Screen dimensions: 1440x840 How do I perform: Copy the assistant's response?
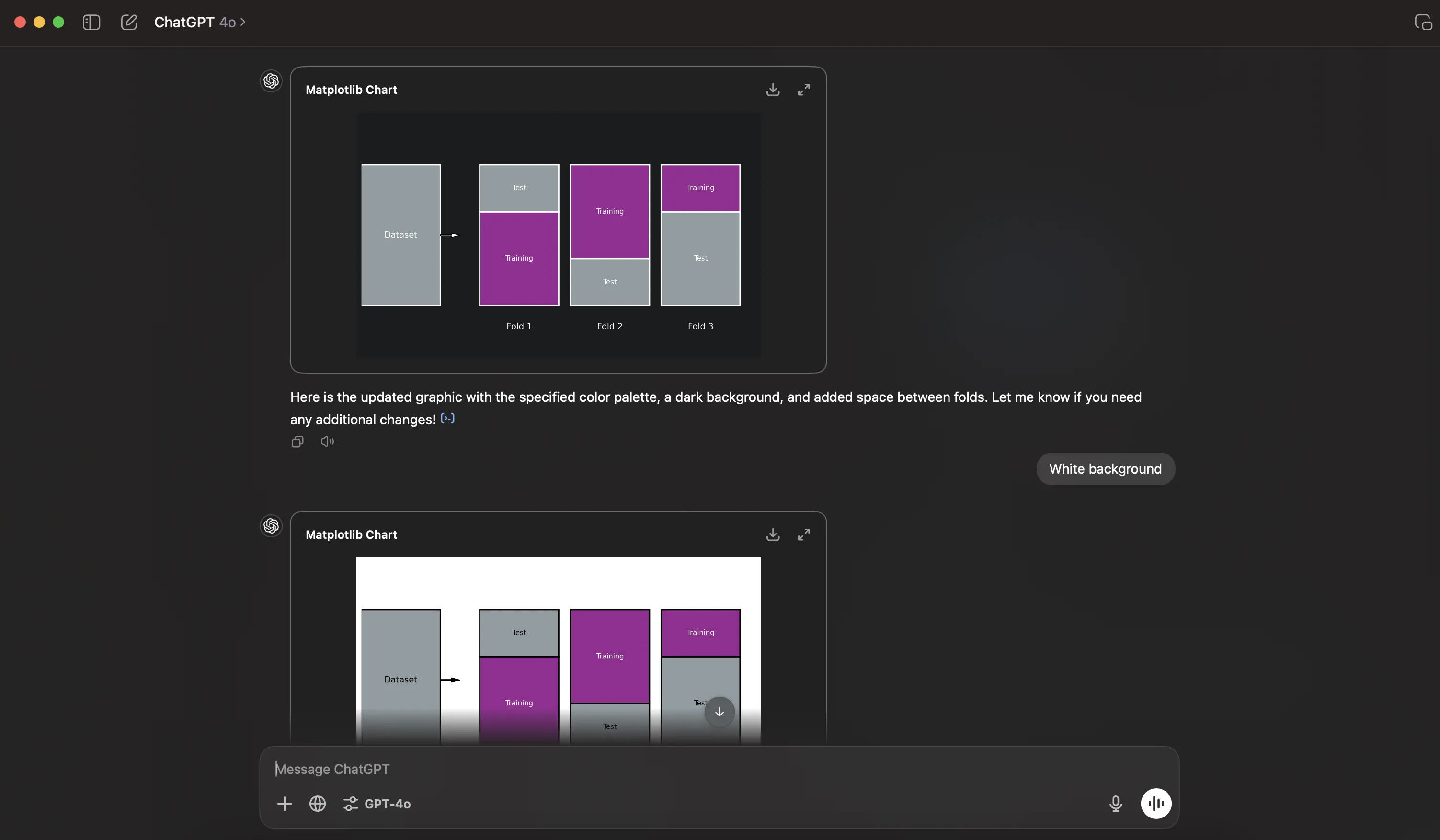coord(297,442)
